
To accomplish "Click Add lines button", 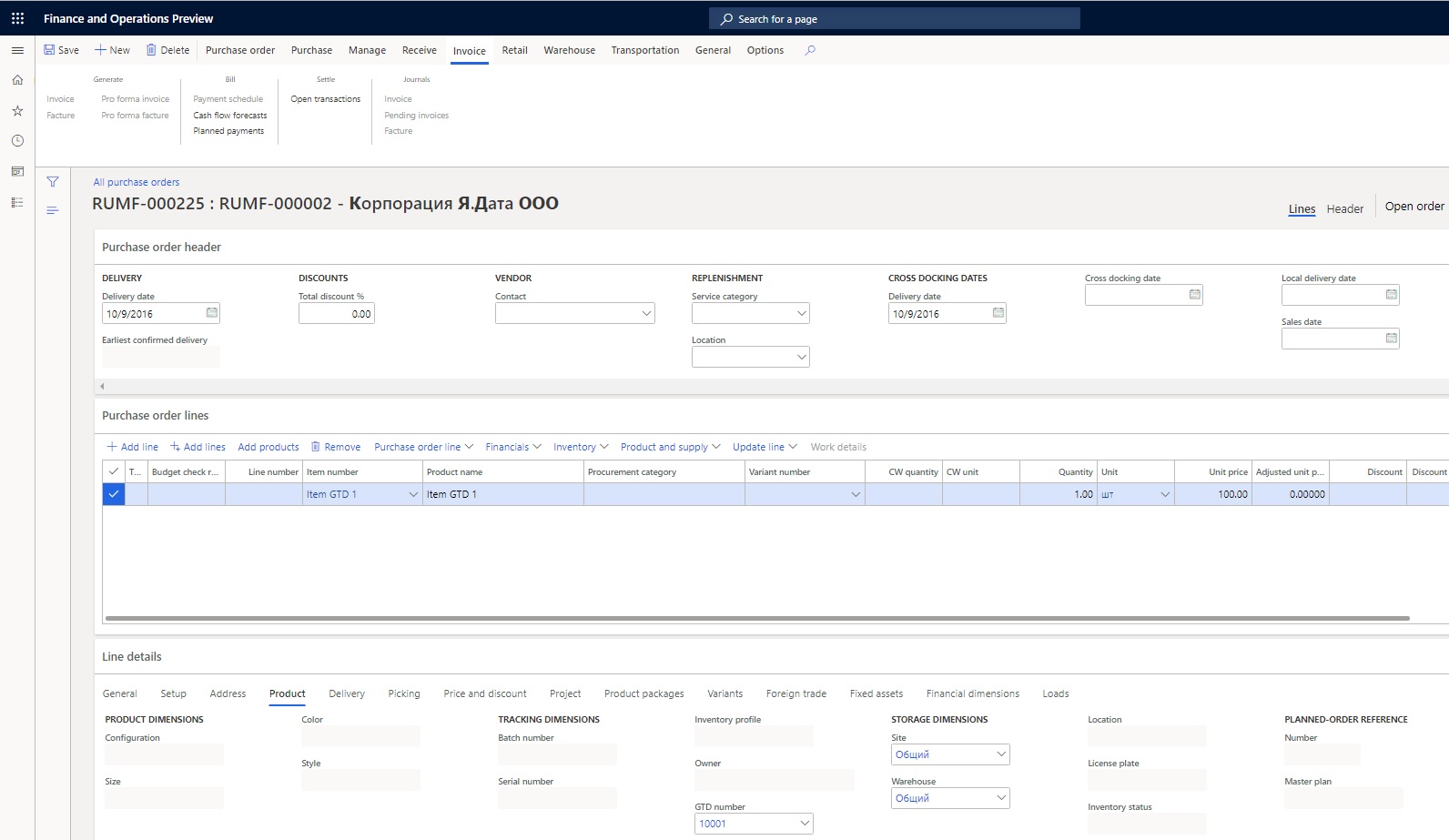I will click(198, 447).
